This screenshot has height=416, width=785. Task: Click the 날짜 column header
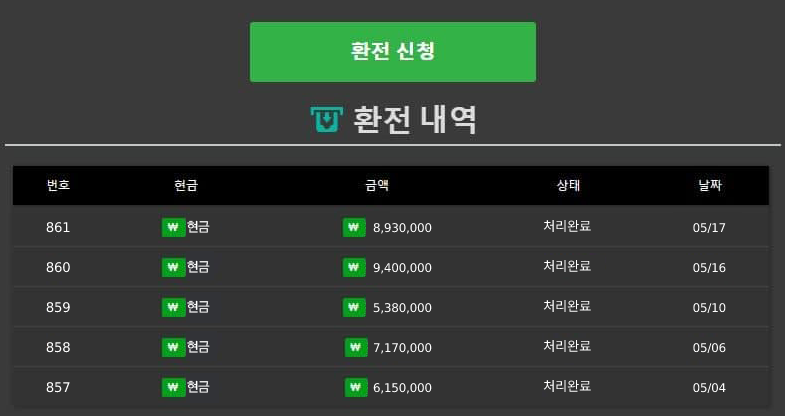(709, 185)
